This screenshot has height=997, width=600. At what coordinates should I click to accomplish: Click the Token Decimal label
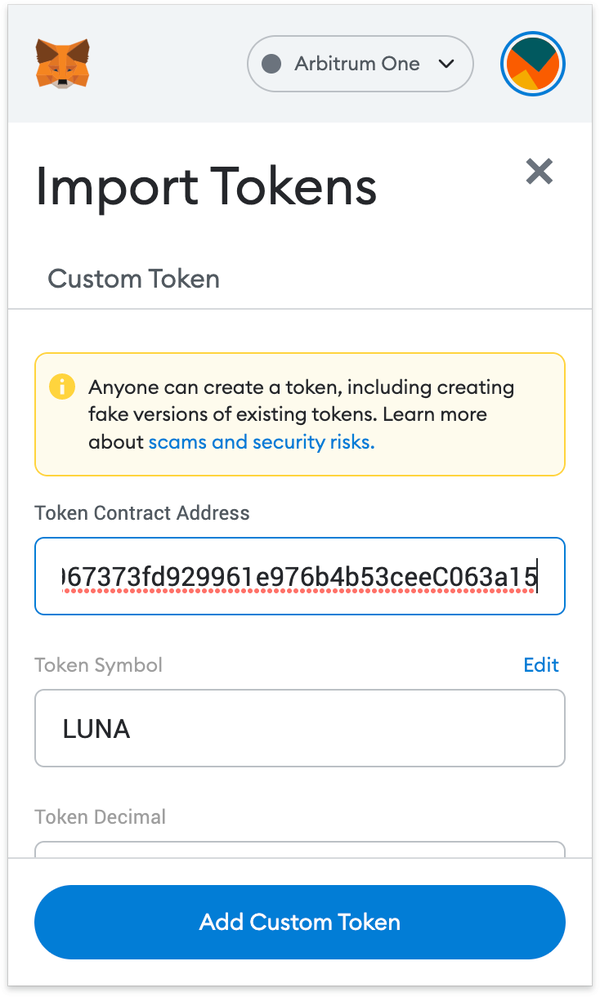[x=100, y=817]
